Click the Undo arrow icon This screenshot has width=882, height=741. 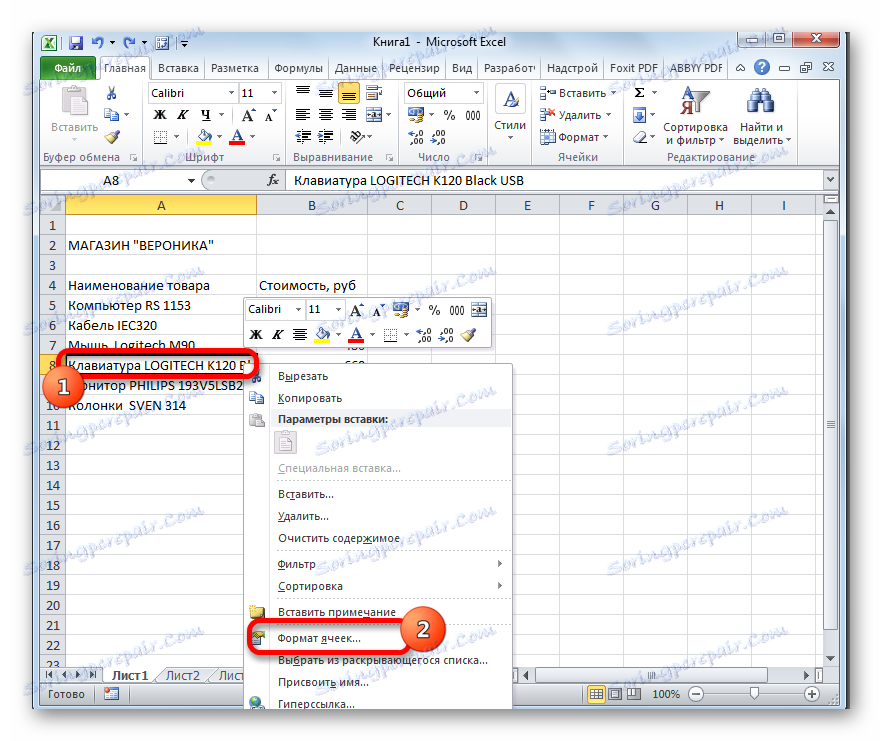point(98,42)
